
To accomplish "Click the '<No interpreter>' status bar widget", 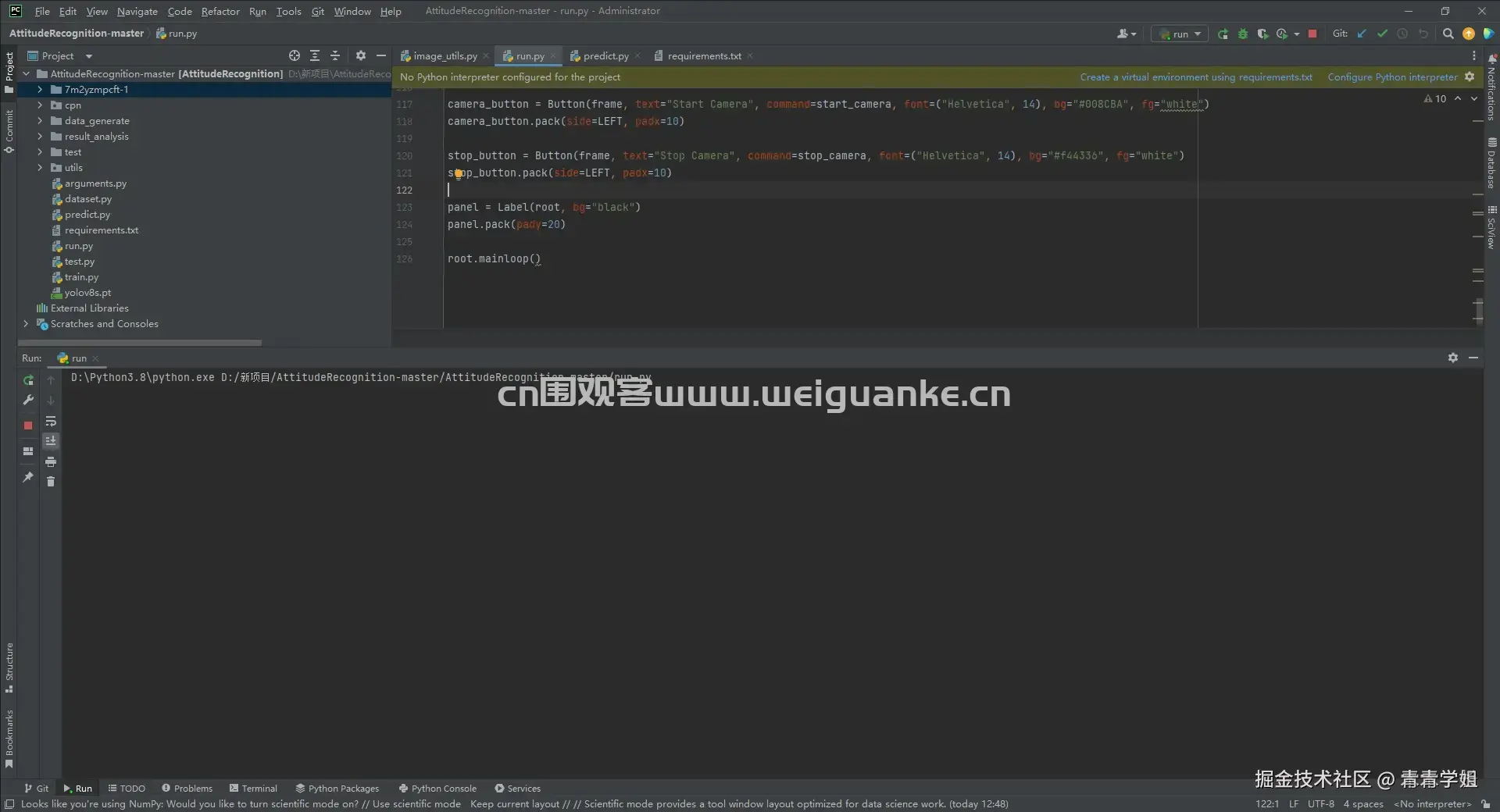I will coord(1432,803).
